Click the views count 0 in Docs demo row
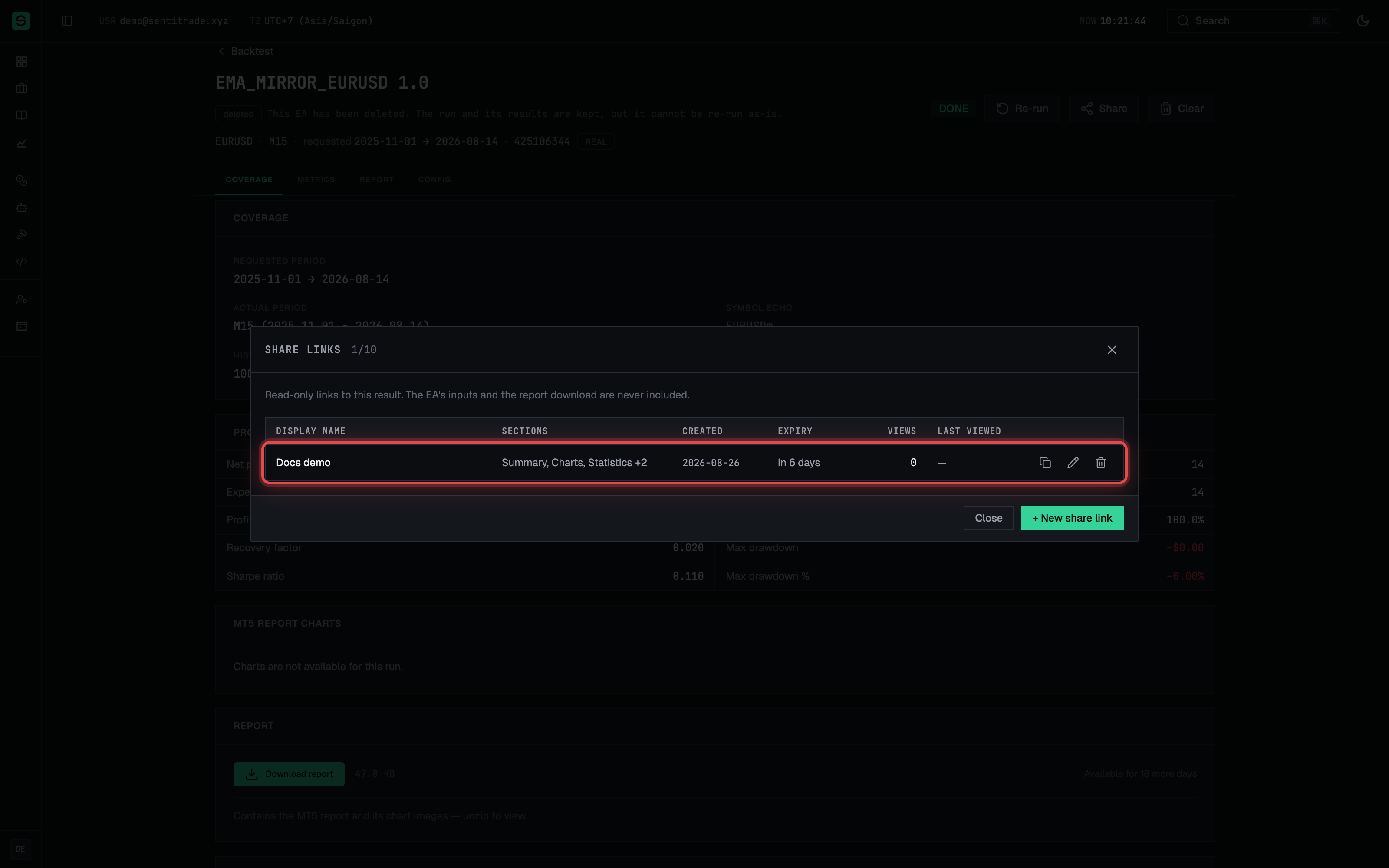The height and width of the screenshot is (868, 1389). pos(913,463)
